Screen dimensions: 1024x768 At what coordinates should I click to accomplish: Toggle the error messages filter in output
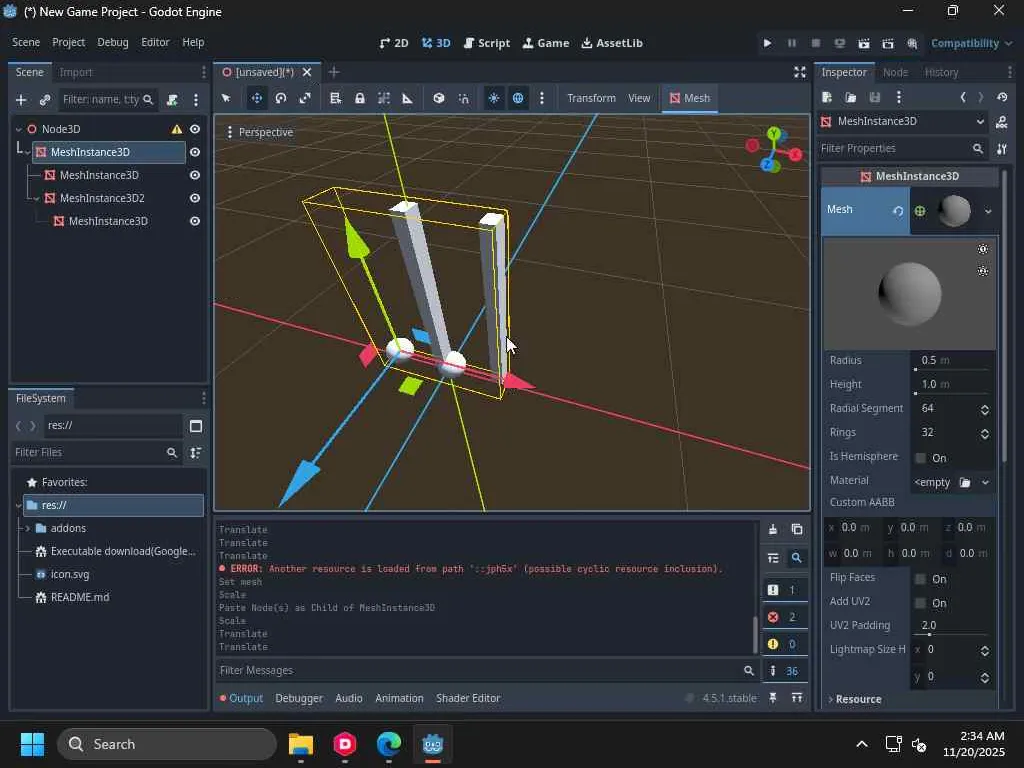pos(783,617)
